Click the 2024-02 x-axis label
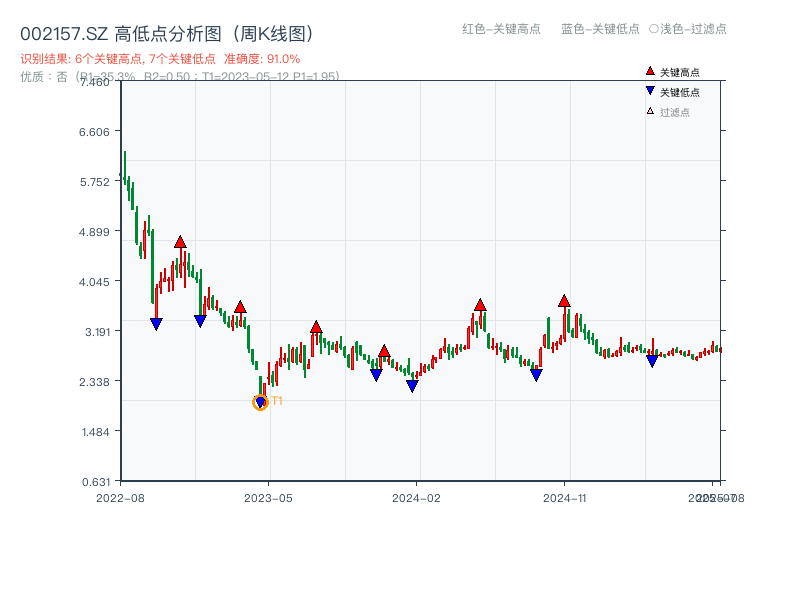800x600 pixels. pos(416,498)
